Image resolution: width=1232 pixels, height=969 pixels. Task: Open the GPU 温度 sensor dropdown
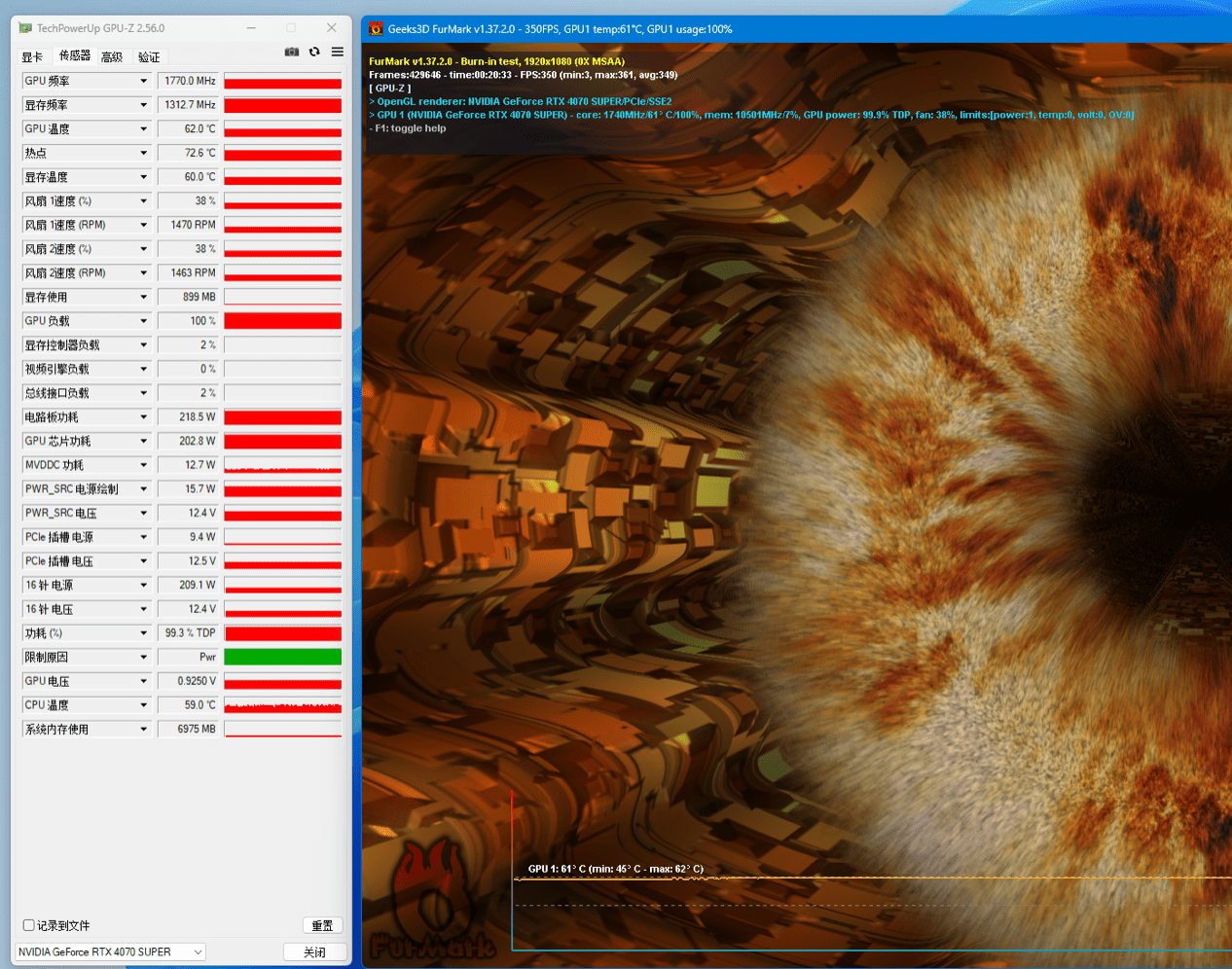click(143, 129)
